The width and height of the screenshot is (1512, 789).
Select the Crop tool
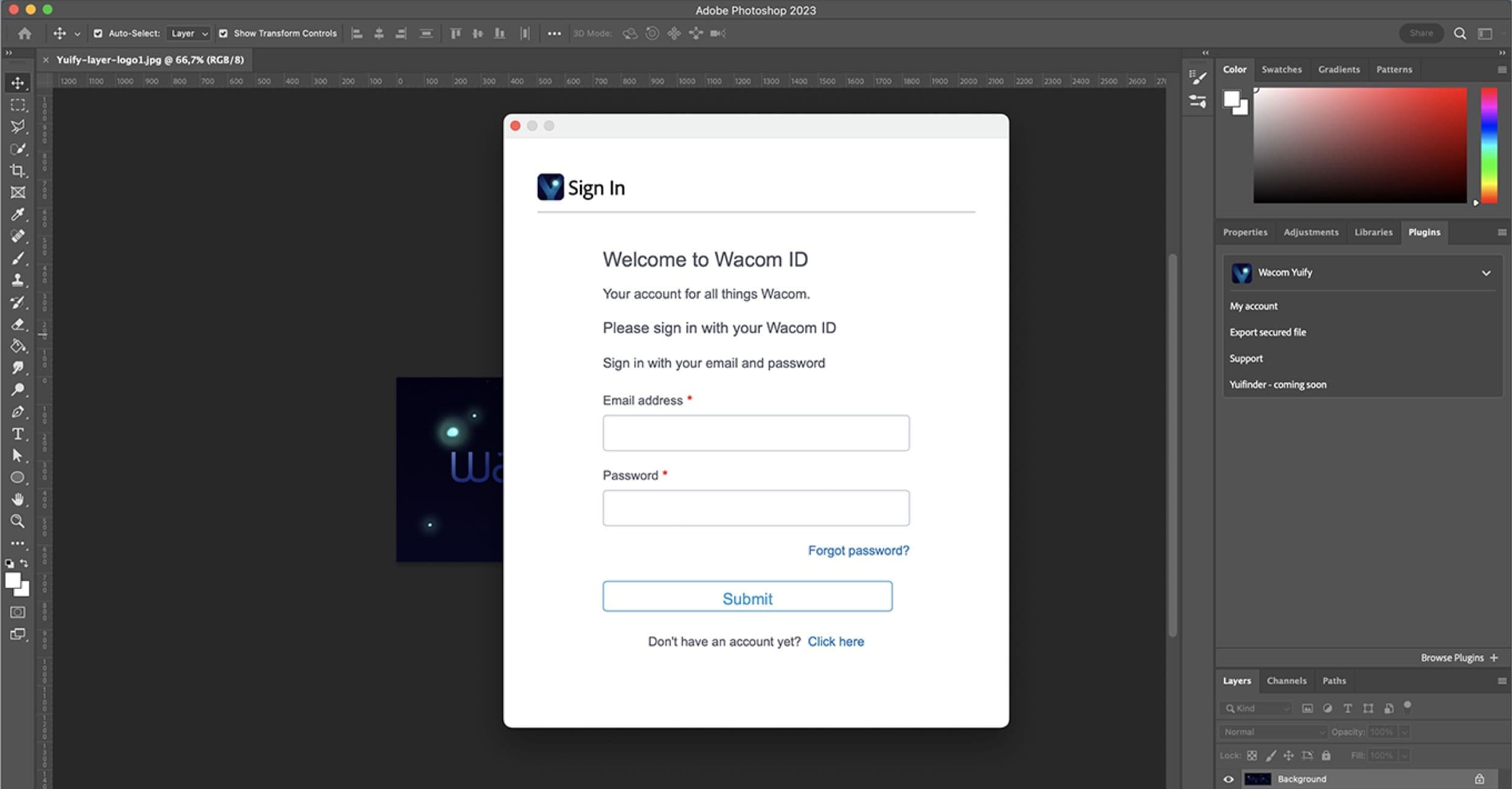(x=18, y=171)
